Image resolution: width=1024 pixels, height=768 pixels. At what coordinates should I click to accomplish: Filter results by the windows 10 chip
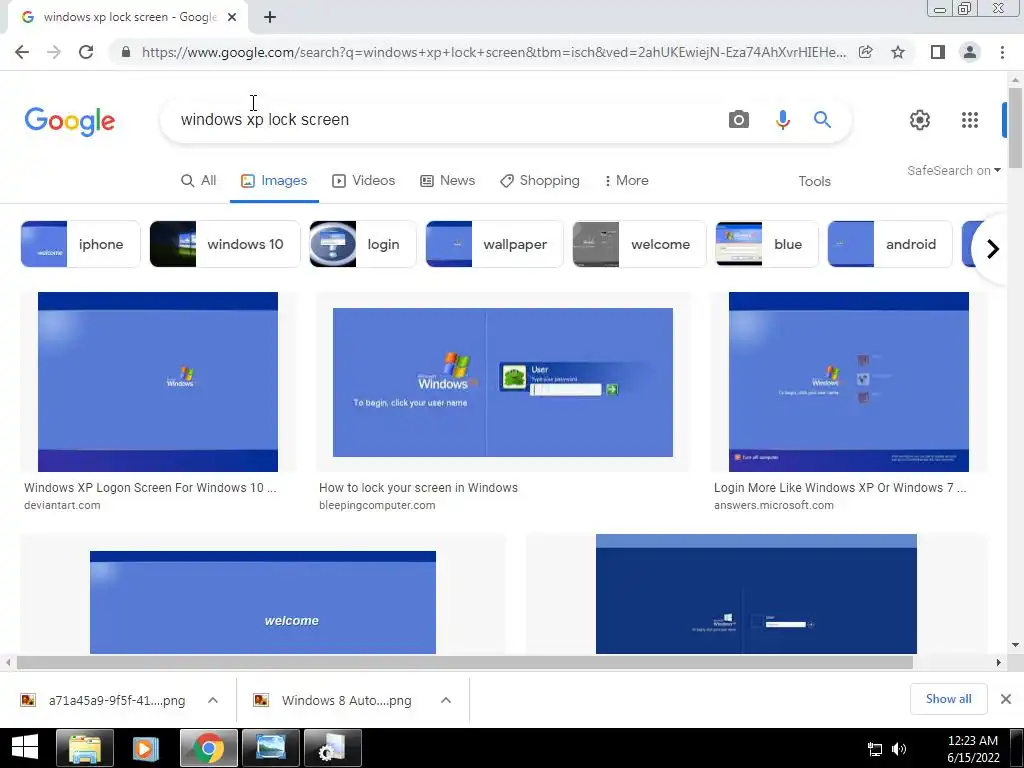(225, 244)
